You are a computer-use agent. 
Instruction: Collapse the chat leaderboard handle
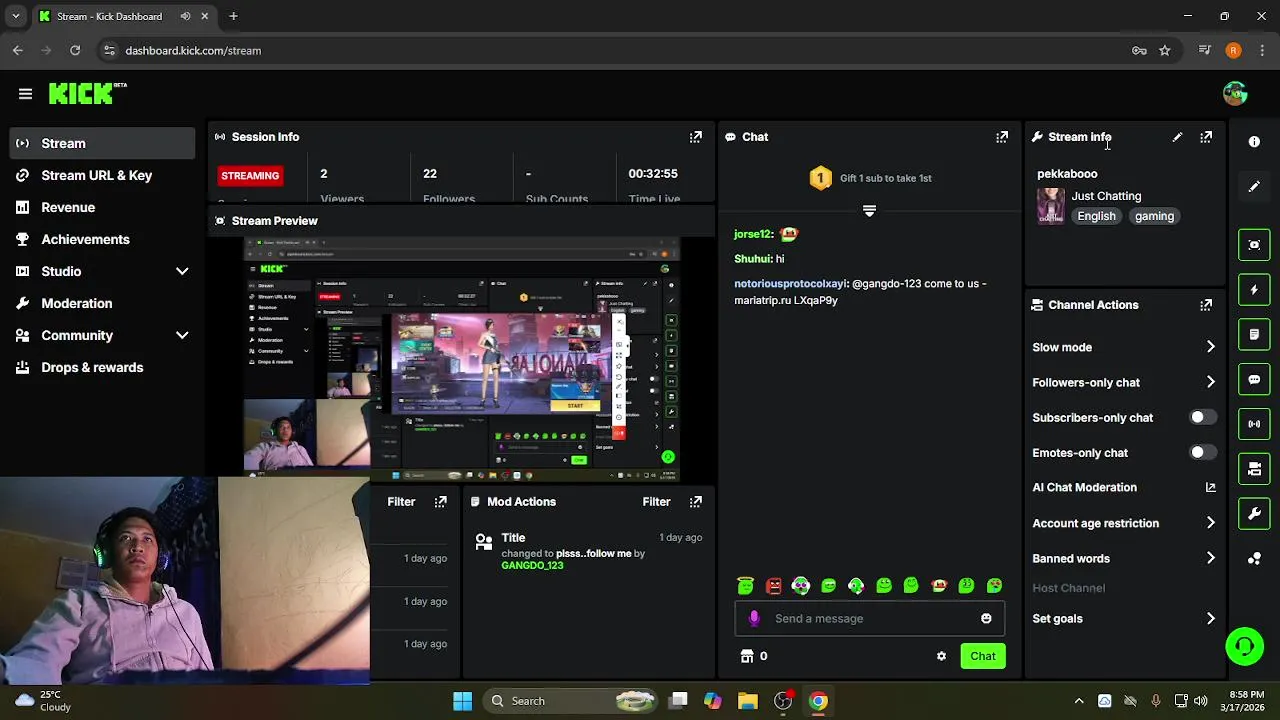pyautogui.click(x=869, y=211)
